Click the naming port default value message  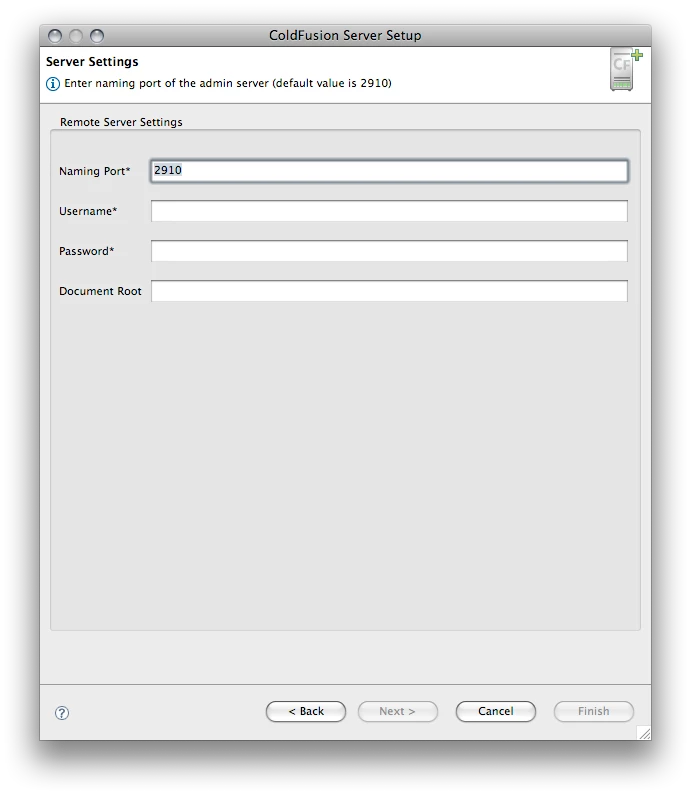(228, 83)
